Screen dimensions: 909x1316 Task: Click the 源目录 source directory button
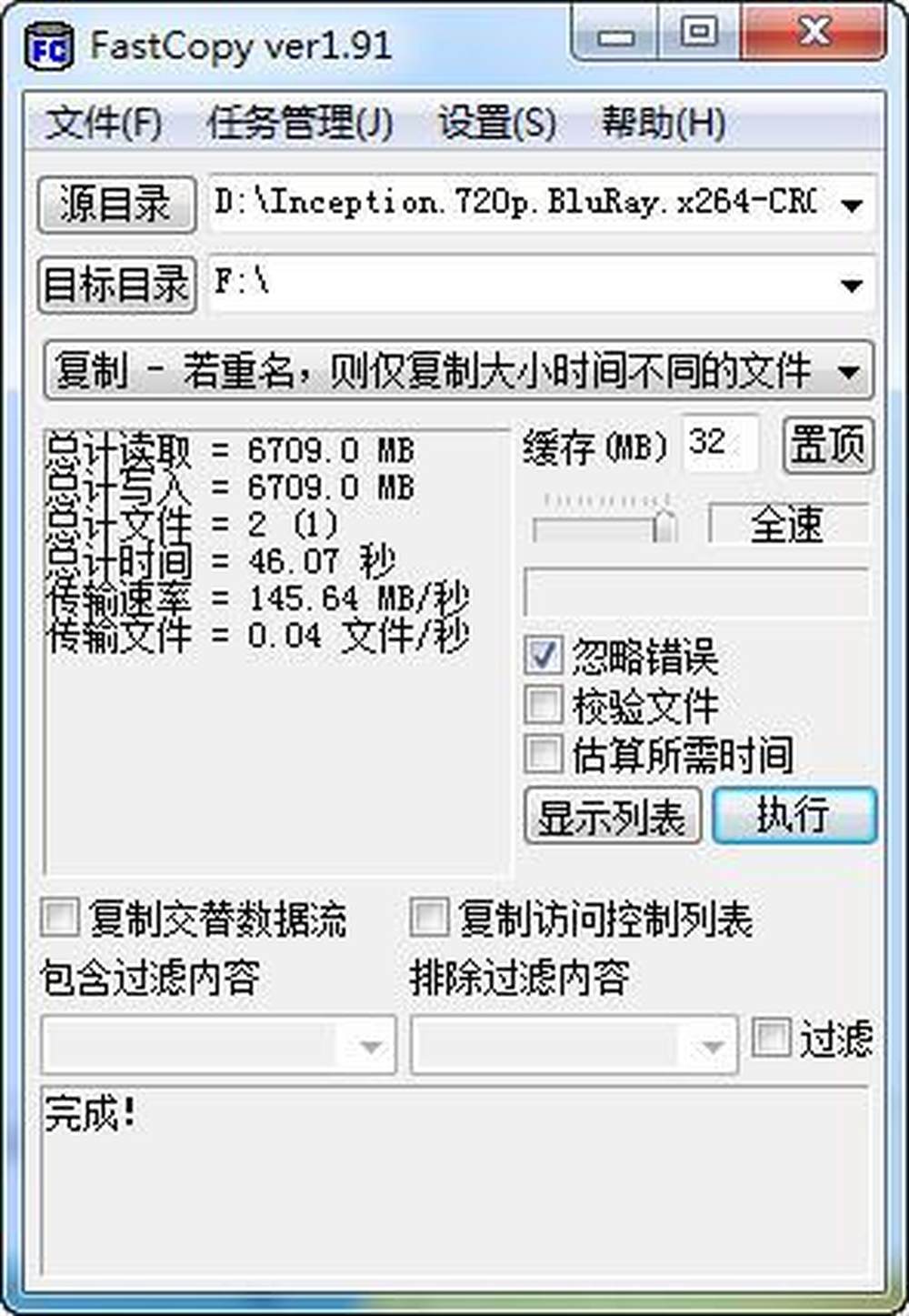pyautogui.click(x=116, y=204)
